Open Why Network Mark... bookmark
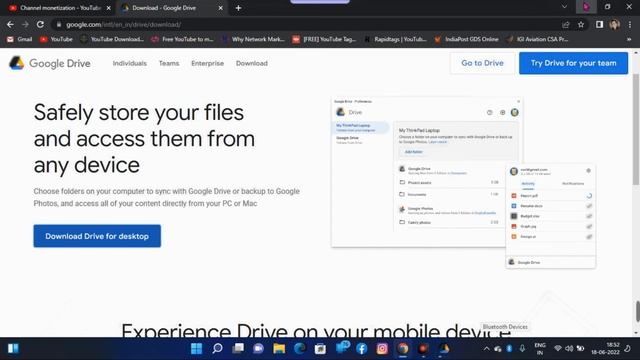640x360 pixels. [253, 39]
